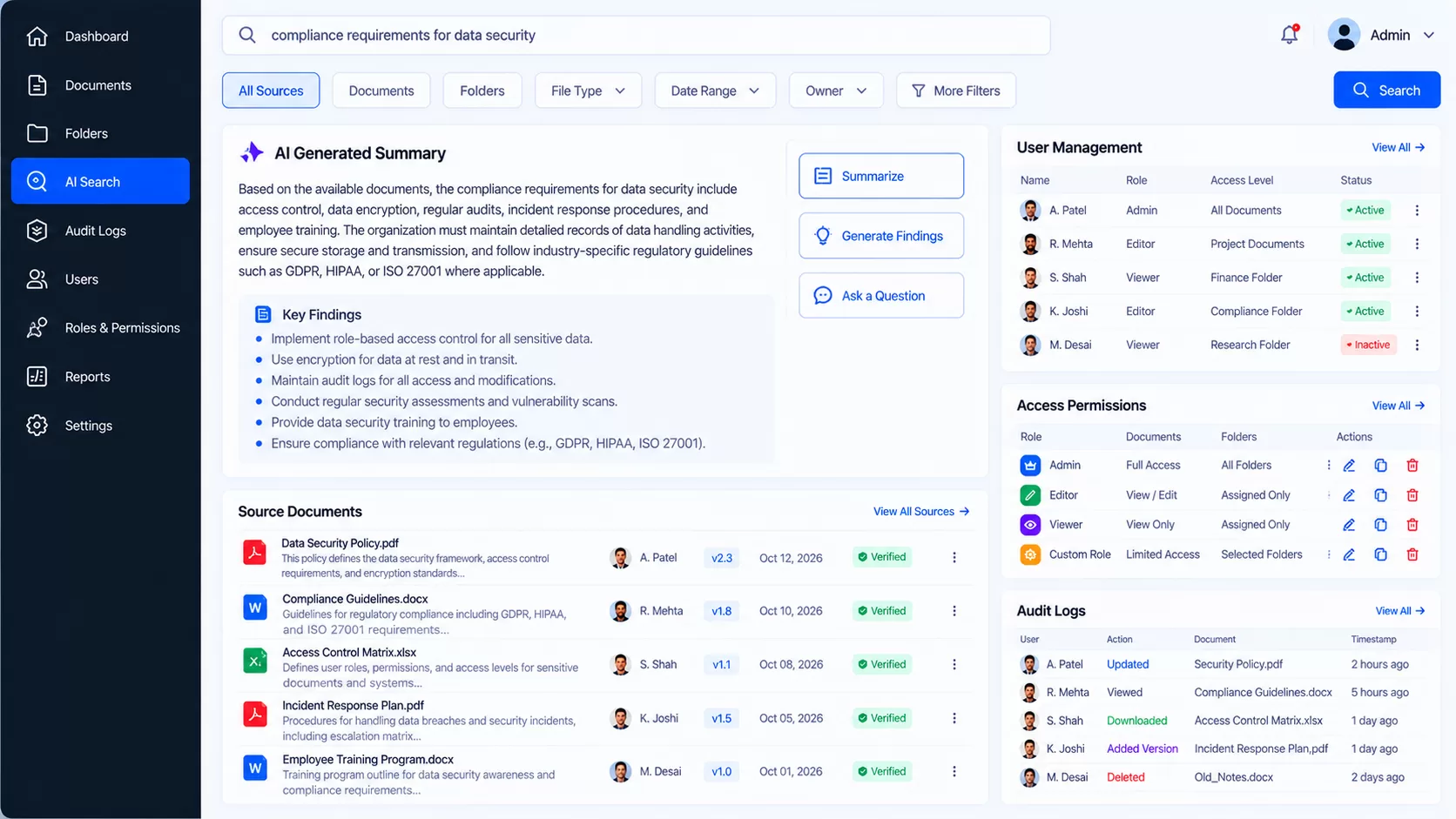Open the More Filters options
Viewport: 1456px width, 819px height.
click(x=956, y=91)
